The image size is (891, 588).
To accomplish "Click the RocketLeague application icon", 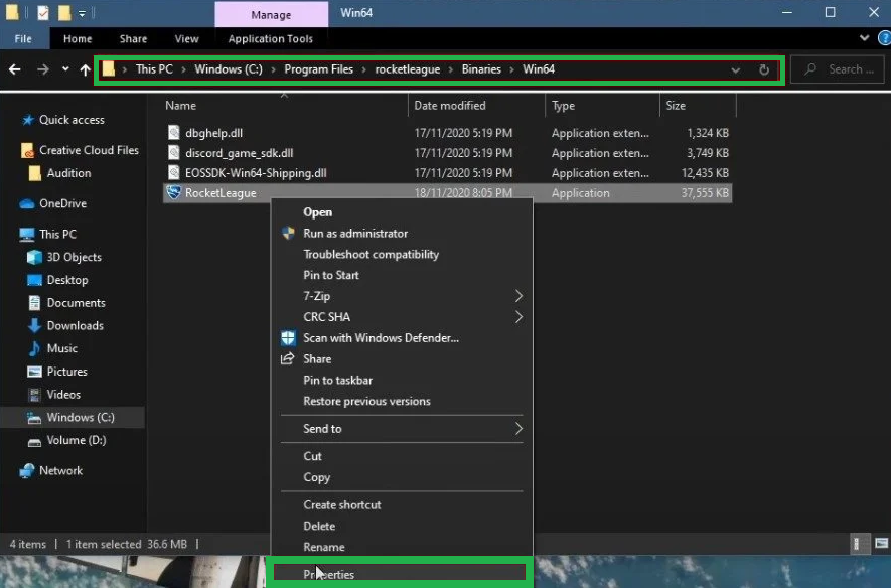I will click(x=174, y=193).
